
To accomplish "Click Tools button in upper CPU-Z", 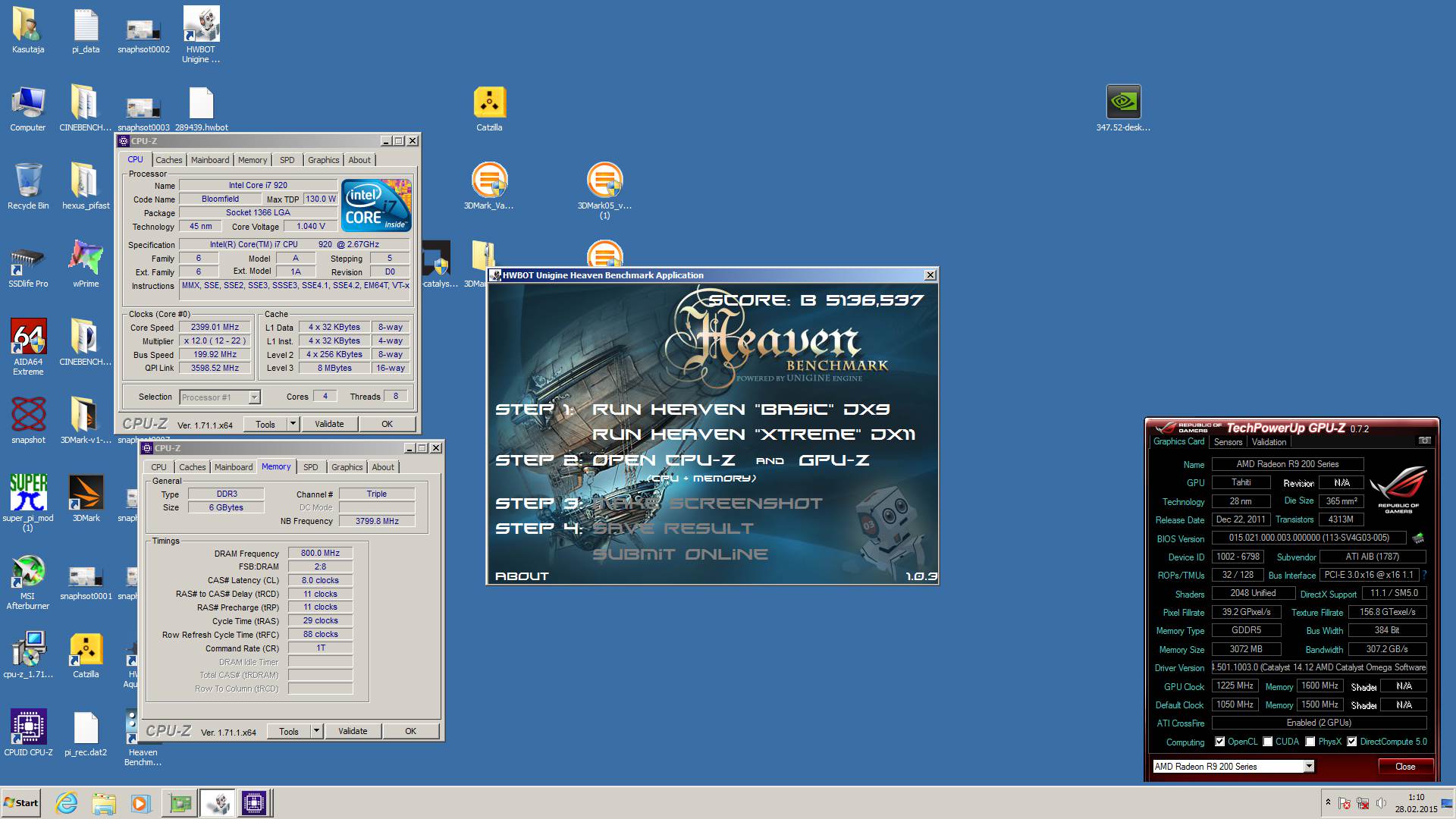I will coord(265,424).
